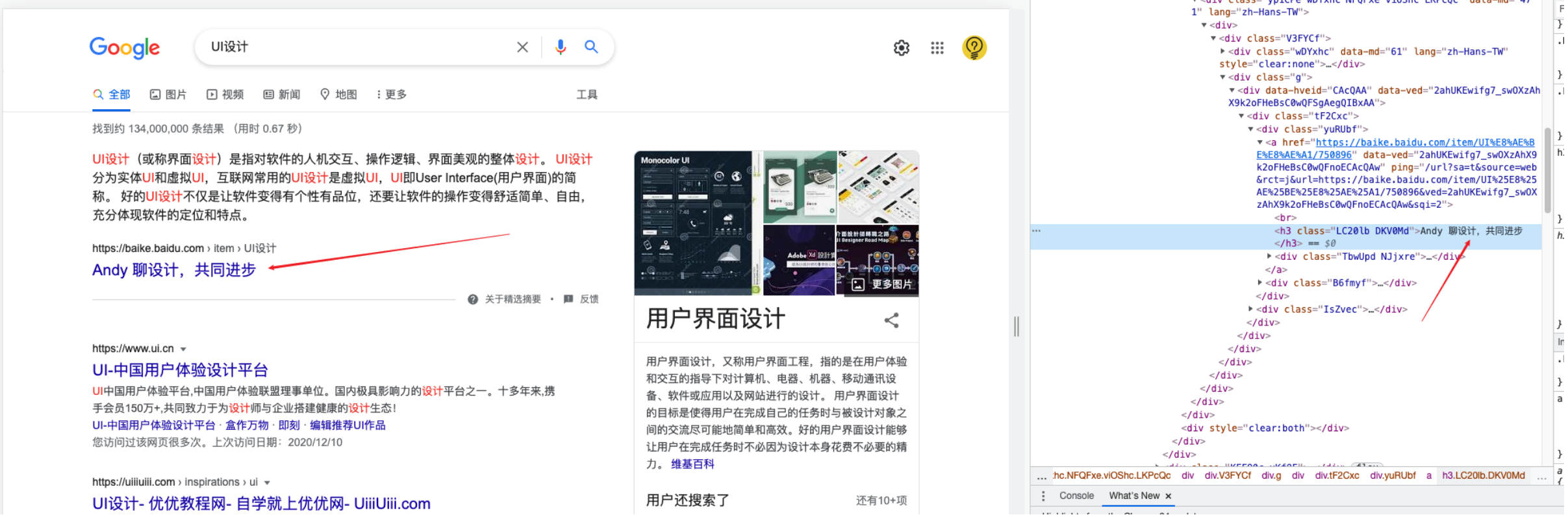
Task: Click the left breadcrumb overflow ellipsis
Action: click(1042, 477)
